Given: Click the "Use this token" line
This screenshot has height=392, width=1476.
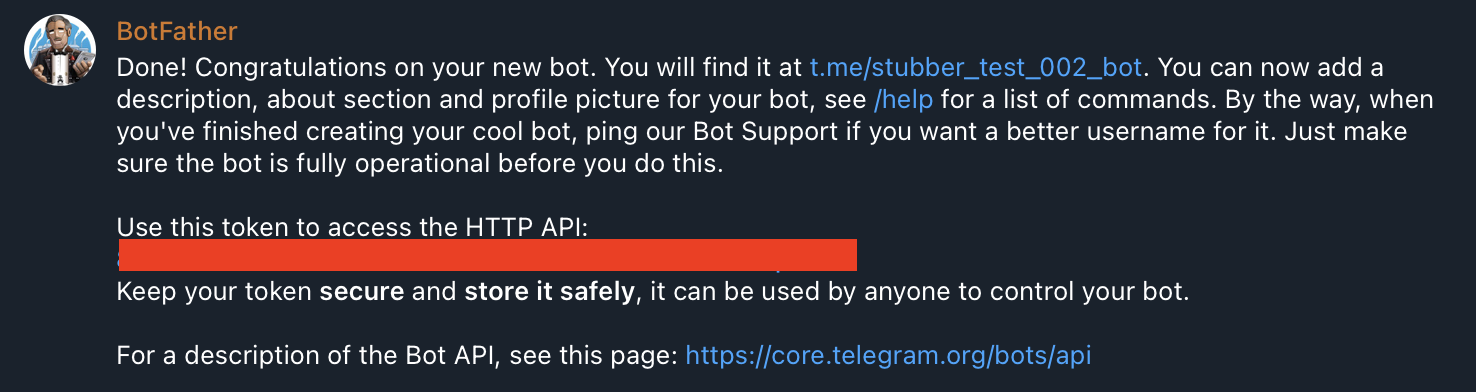Looking at the screenshot, I should [352, 227].
